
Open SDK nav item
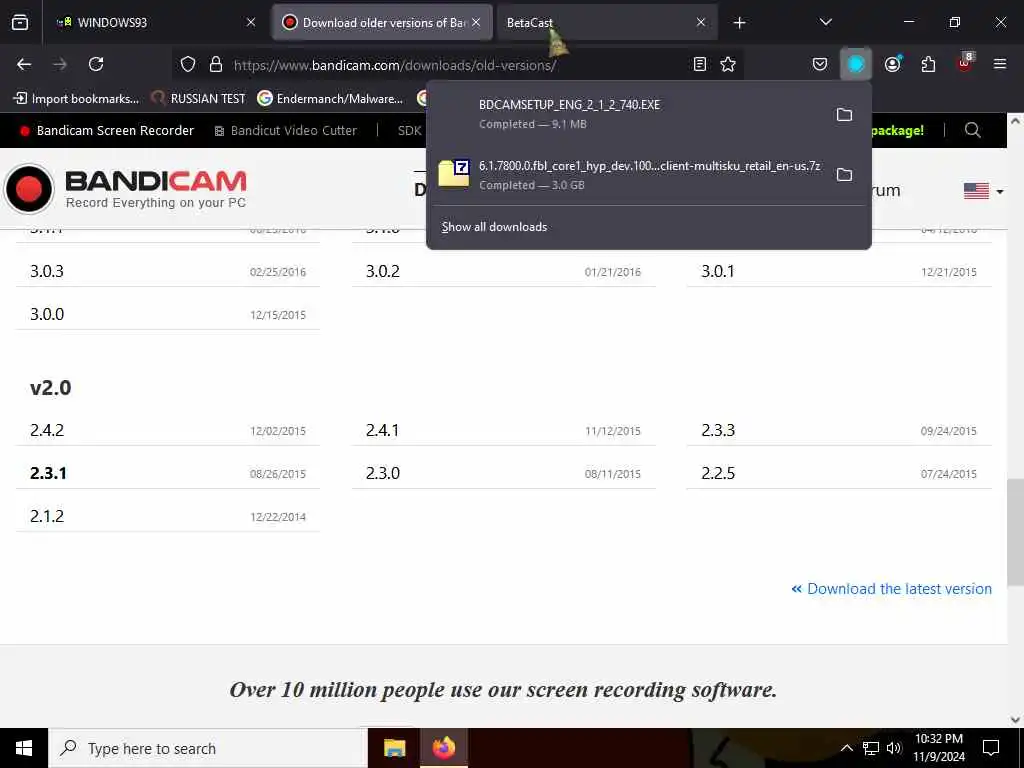pyautogui.click(x=409, y=131)
